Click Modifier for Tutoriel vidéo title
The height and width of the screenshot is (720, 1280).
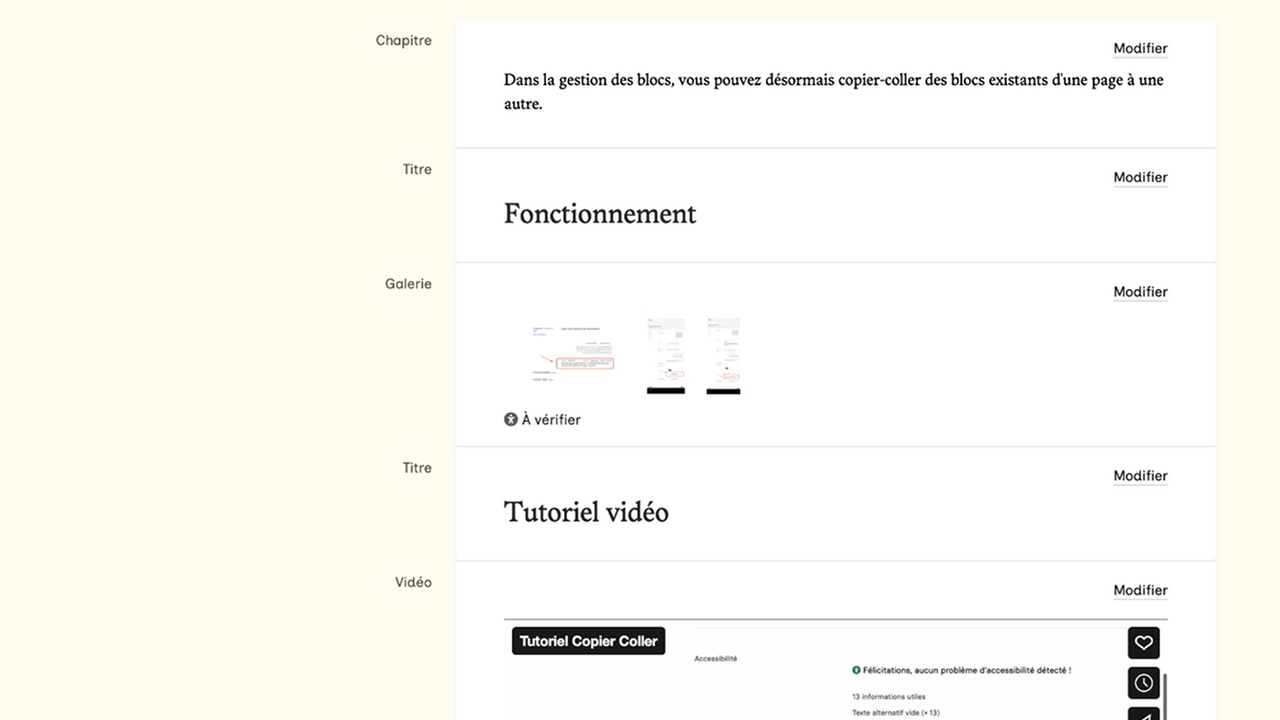tap(1140, 476)
